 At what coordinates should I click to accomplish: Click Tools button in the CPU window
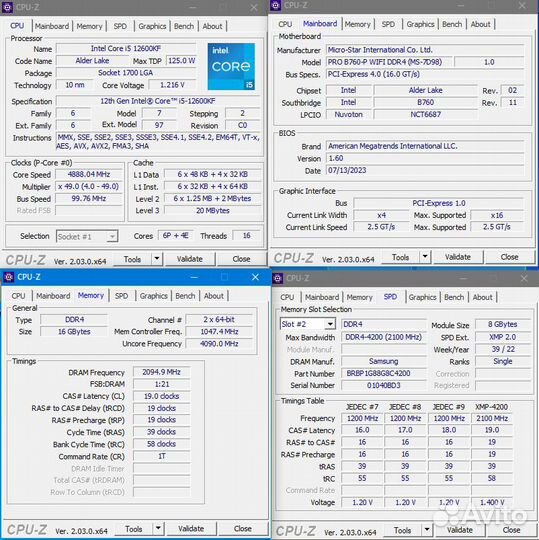click(x=133, y=259)
